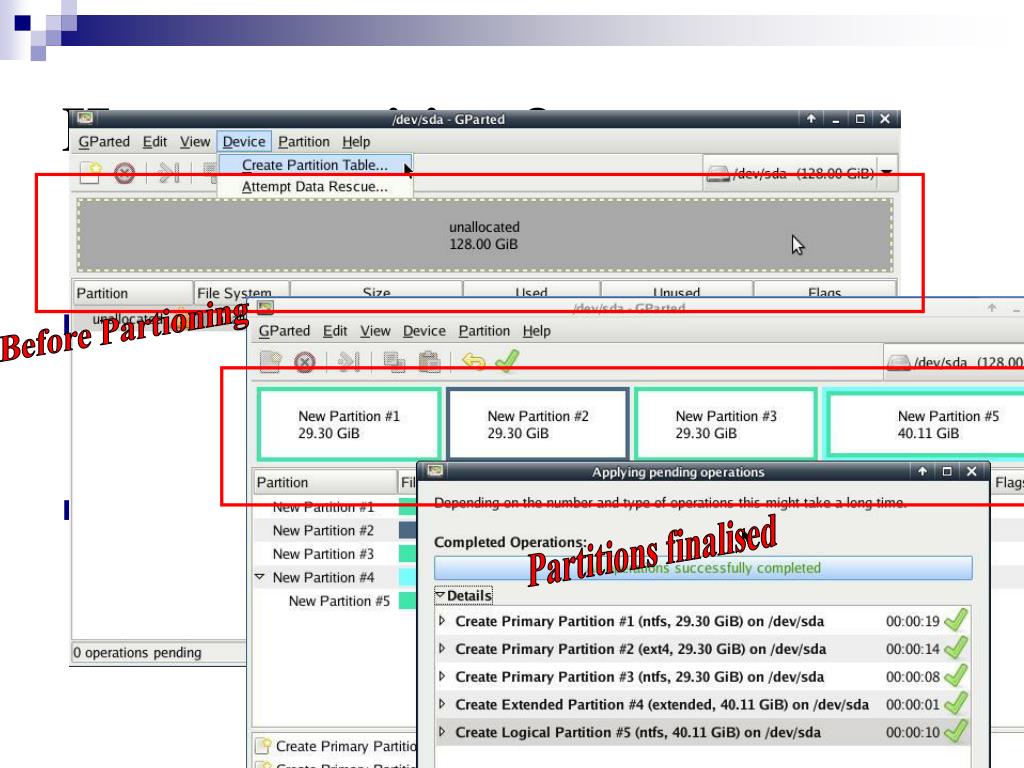The image size is (1024, 768).
Task: Open GParted menu in front window
Action: click(284, 331)
